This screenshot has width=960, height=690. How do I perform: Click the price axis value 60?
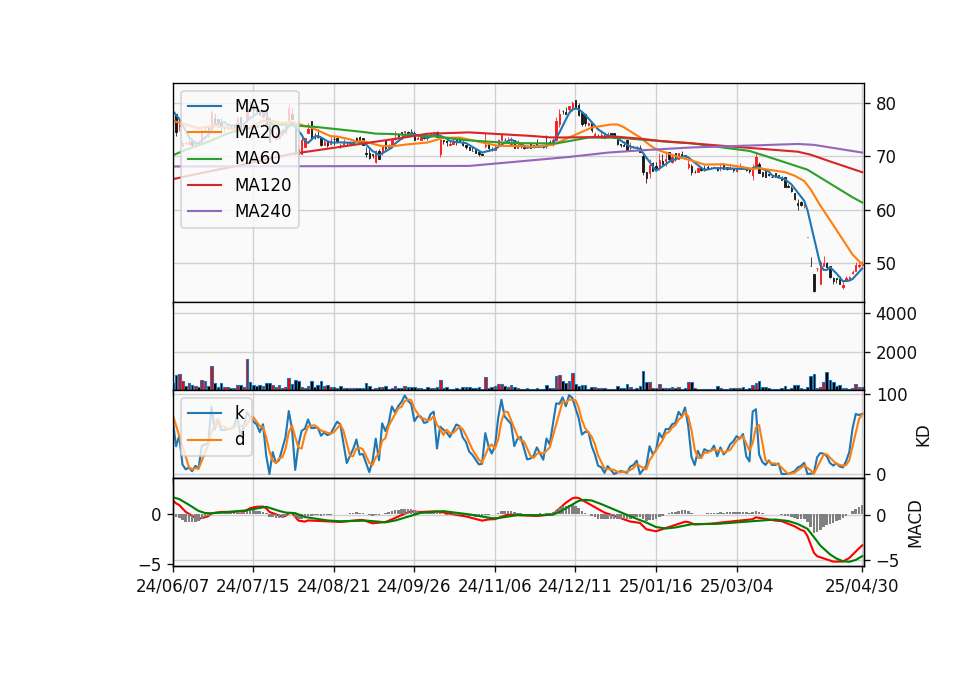[x=886, y=211]
